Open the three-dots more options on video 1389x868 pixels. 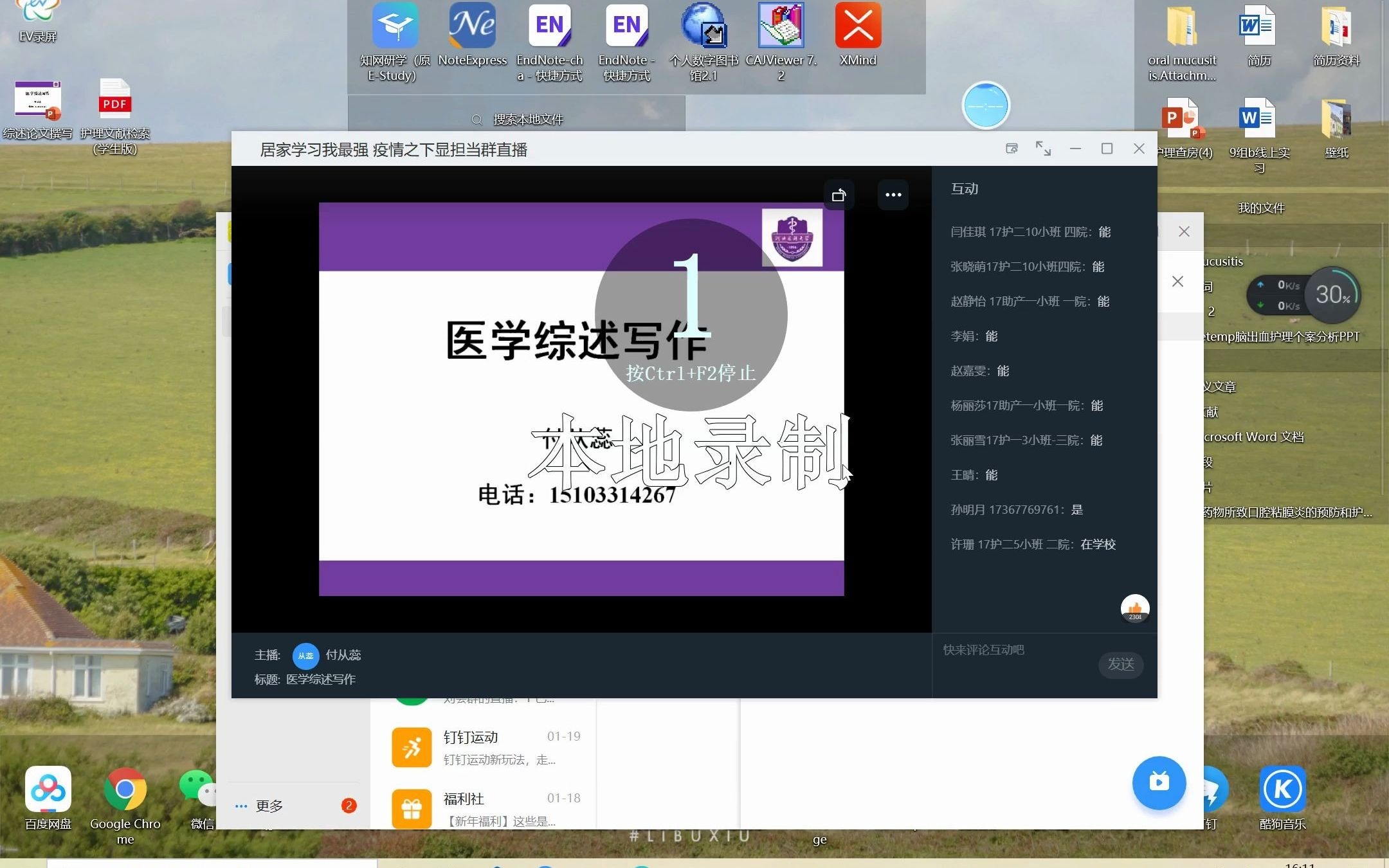(x=893, y=195)
